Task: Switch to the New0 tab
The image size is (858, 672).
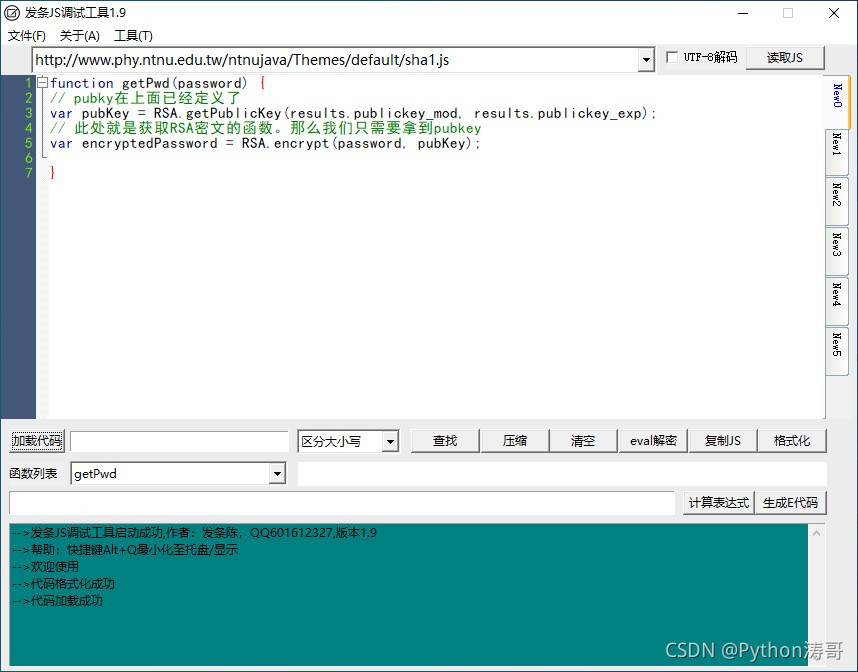Action: pyautogui.click(x=837, y=102)
